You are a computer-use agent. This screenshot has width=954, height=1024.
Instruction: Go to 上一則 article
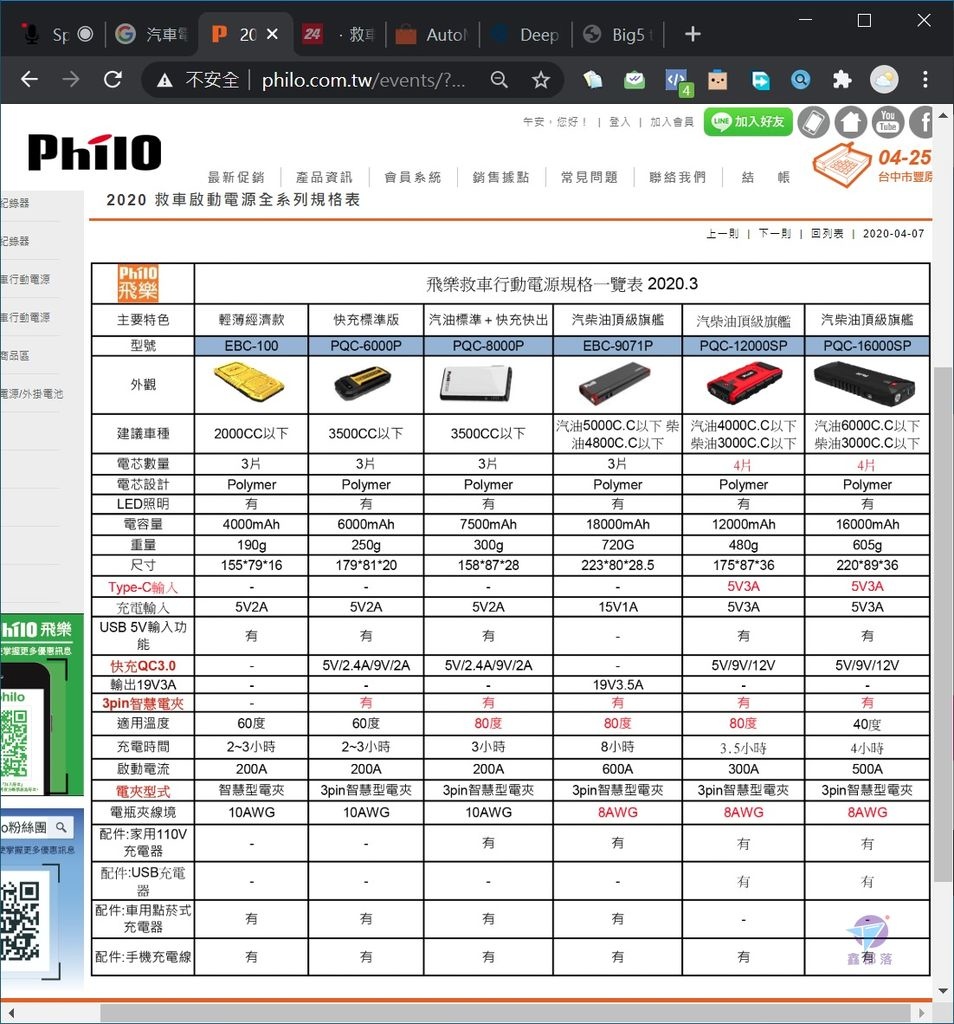click(x=722, y=234)
